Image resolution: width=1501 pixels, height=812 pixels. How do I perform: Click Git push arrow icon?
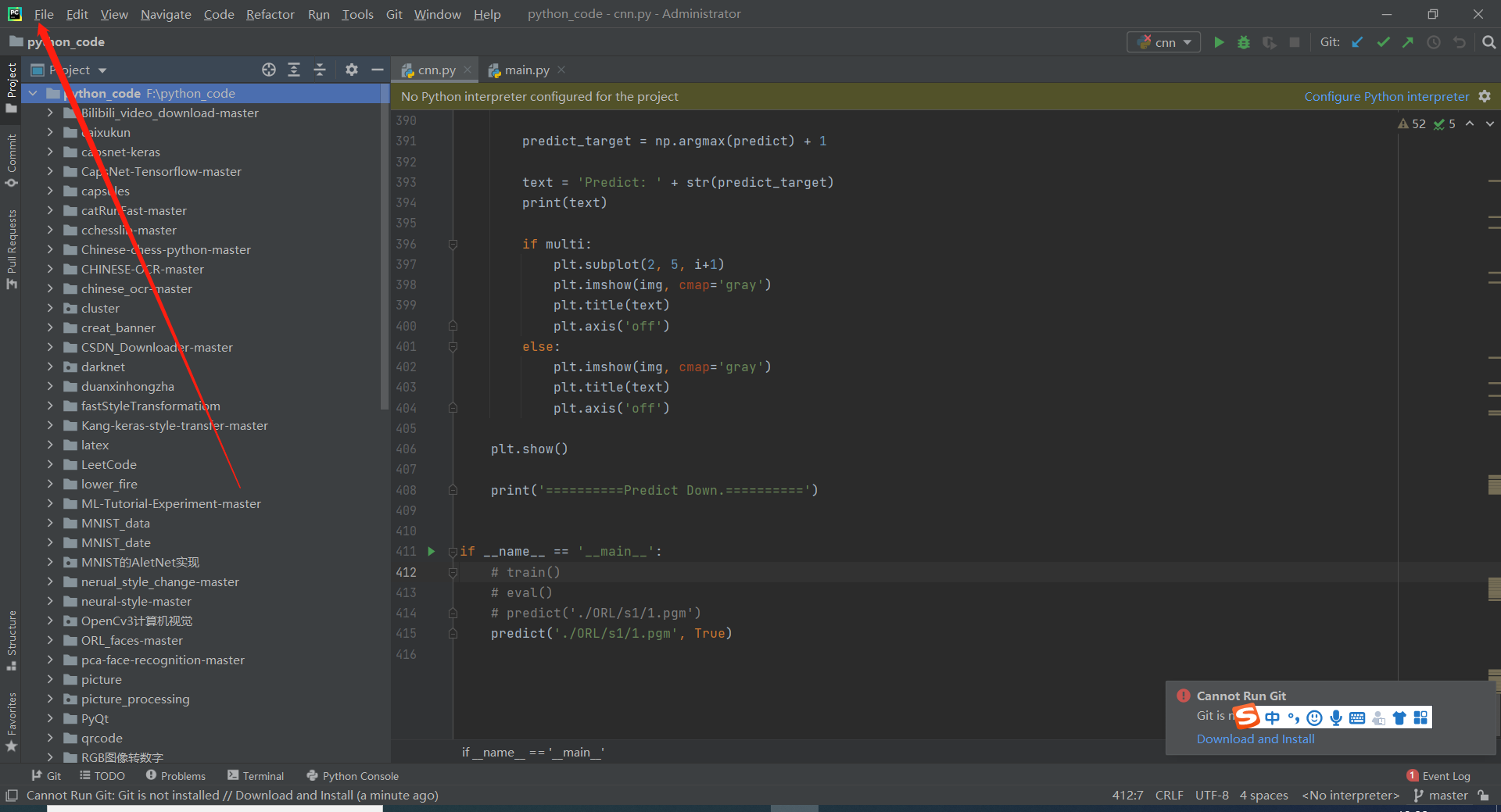[1408, 42]
